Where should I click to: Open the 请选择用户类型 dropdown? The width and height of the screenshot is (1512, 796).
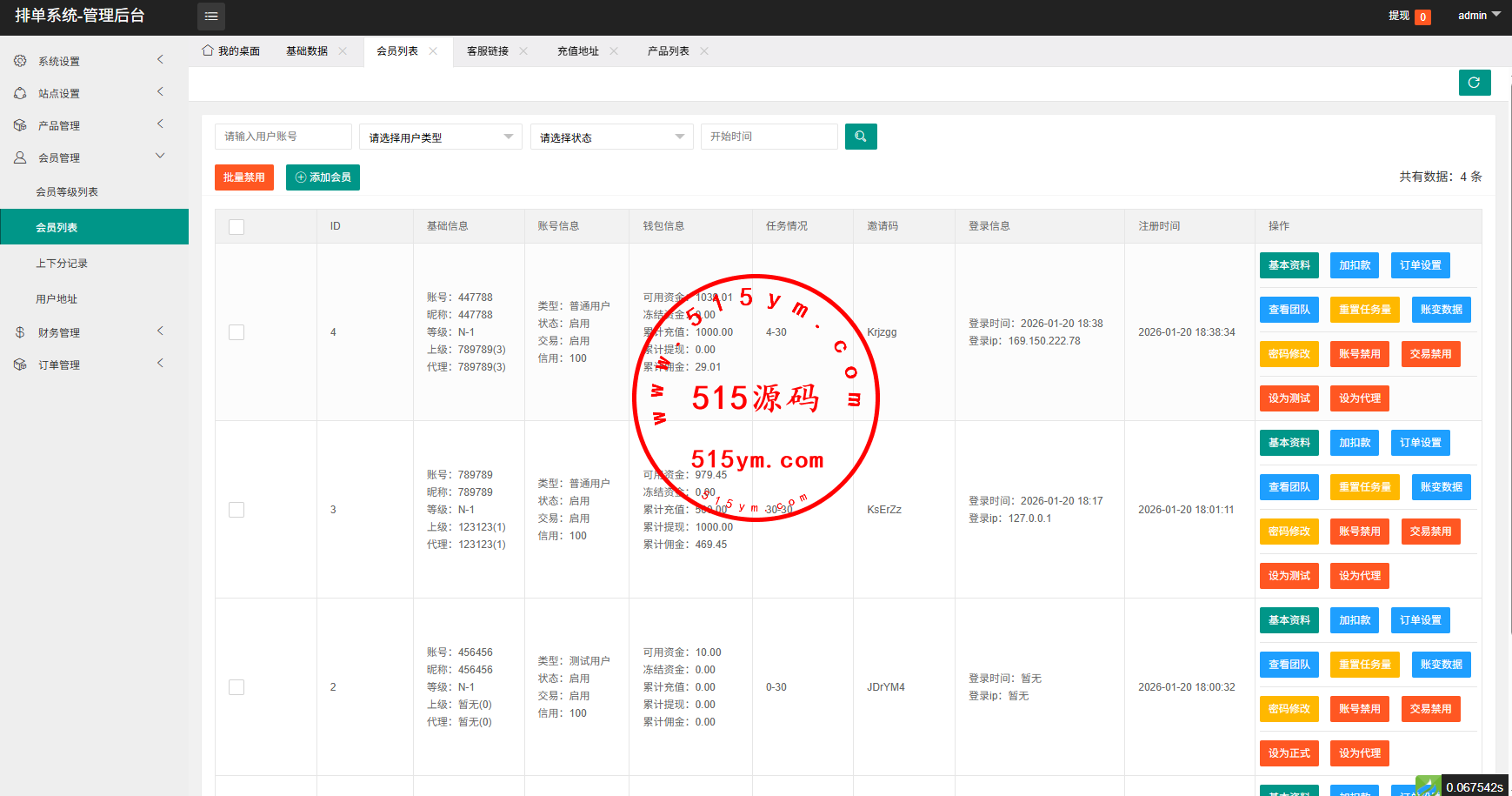[x=440, y=137]
